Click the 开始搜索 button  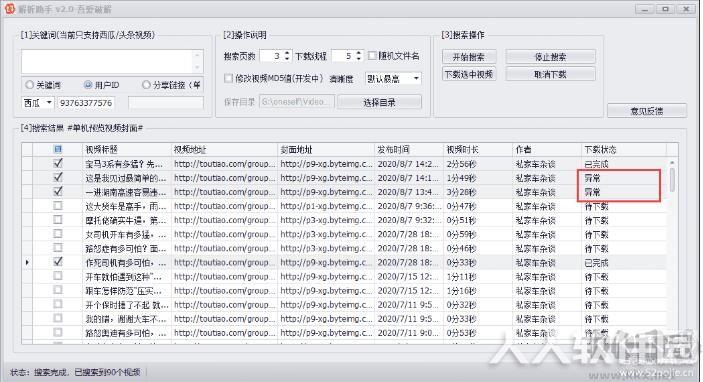click(469, 57)
